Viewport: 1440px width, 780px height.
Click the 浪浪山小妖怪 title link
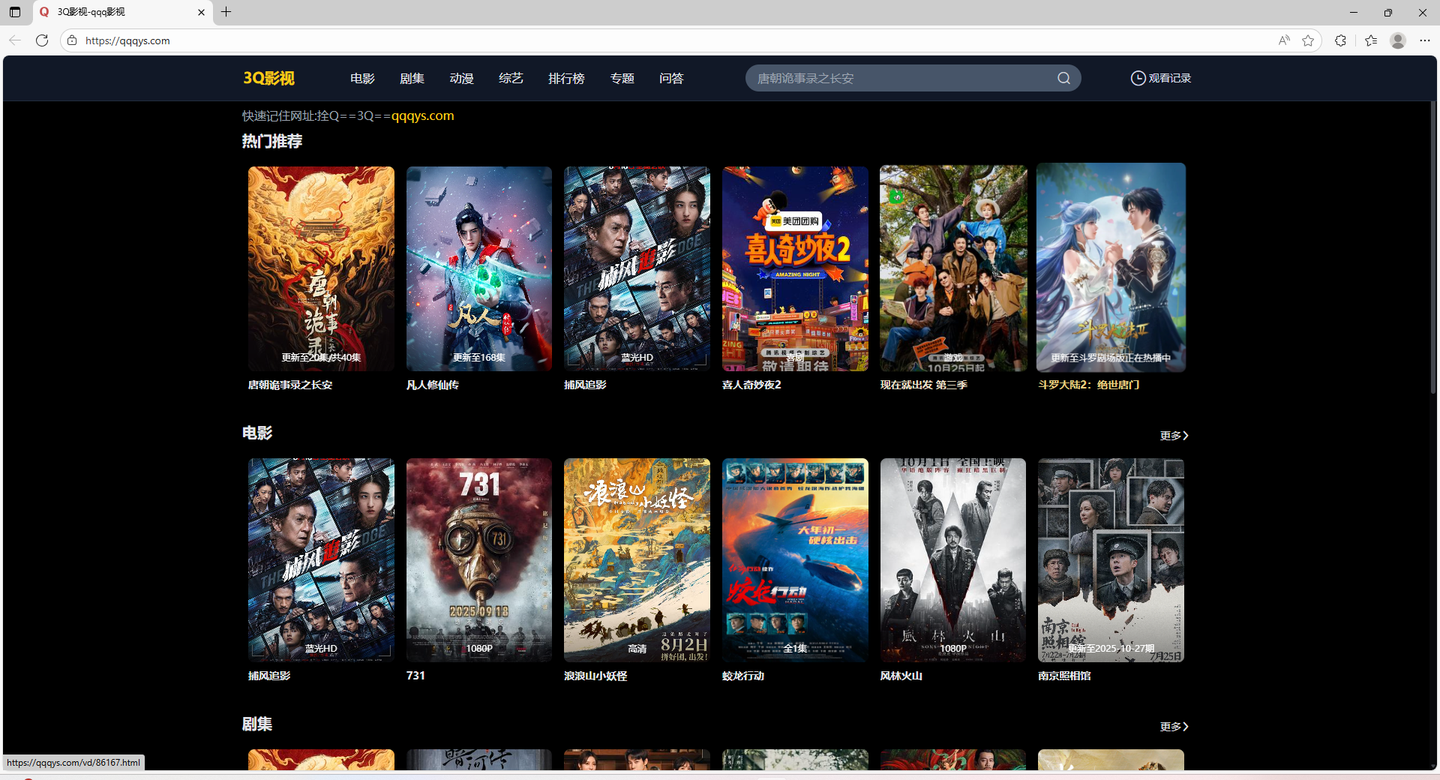(x=596, y=676)
